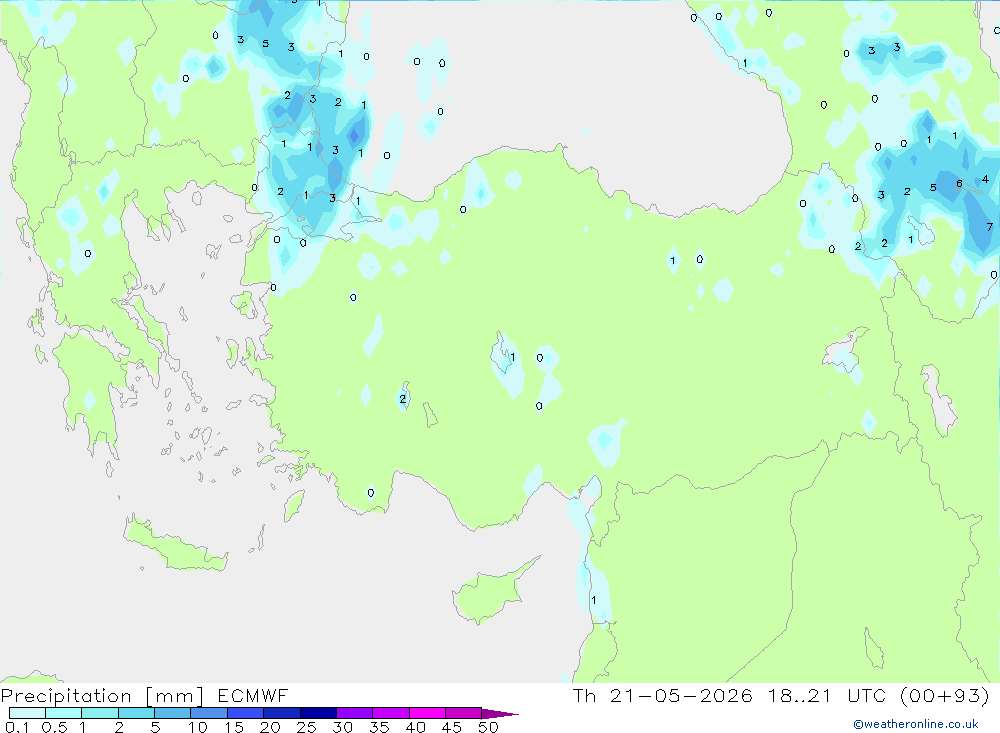The image size is (1000, 733).
Task: Select the 30–35 mm purple legend swatch
Action: 354,713
